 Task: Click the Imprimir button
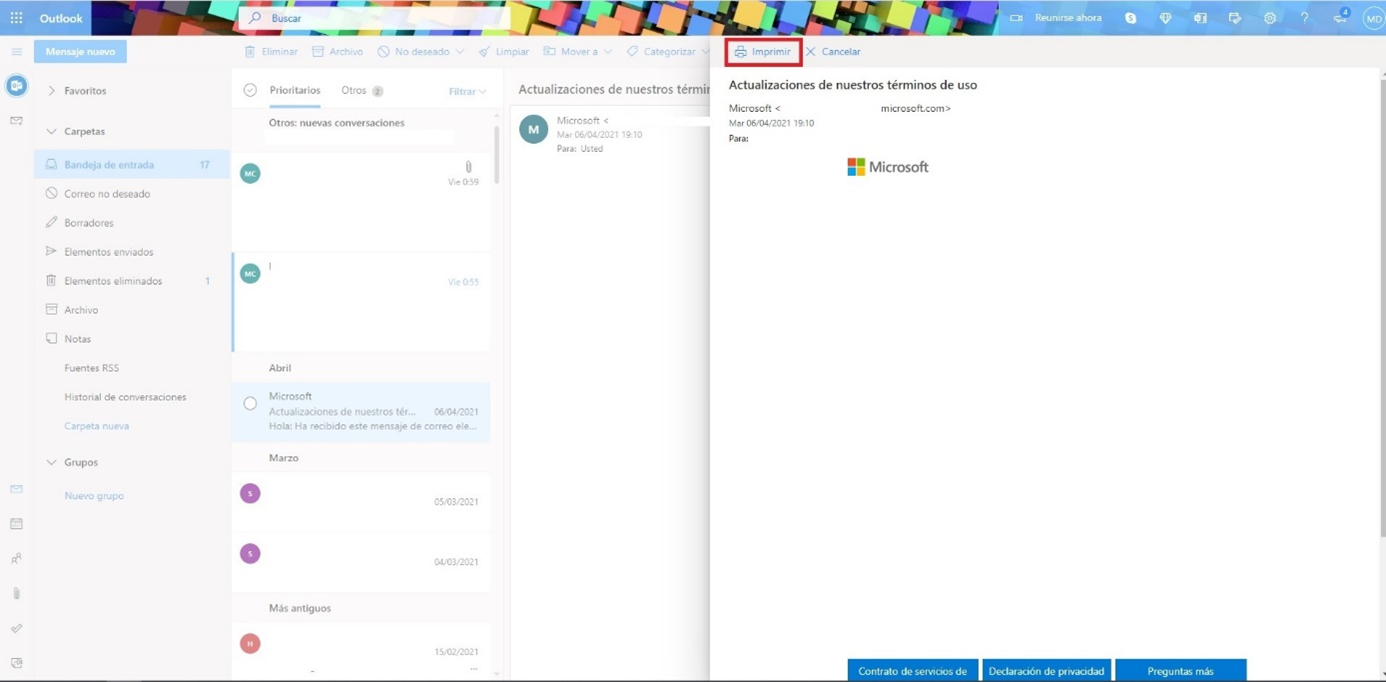pyautogui.click(x=763, y=52)
